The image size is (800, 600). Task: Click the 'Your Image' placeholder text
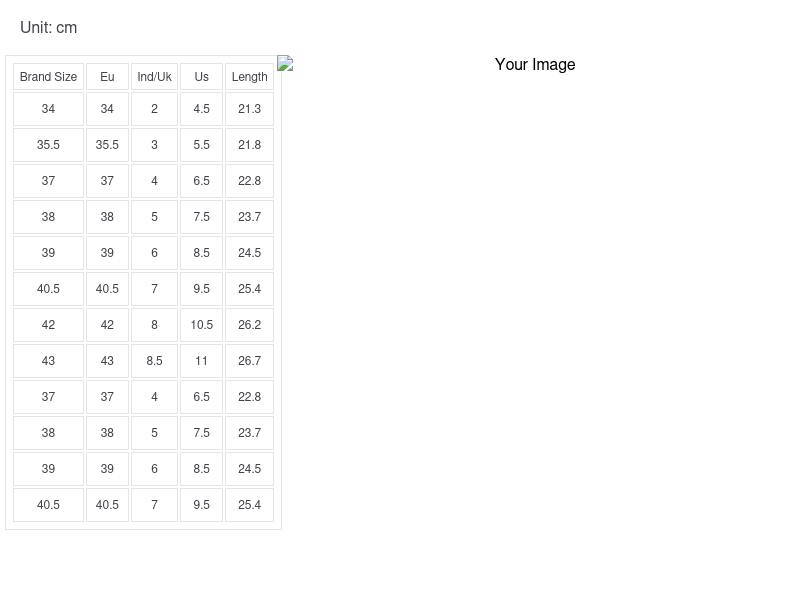pyautogui.click(x=535, y=64)
